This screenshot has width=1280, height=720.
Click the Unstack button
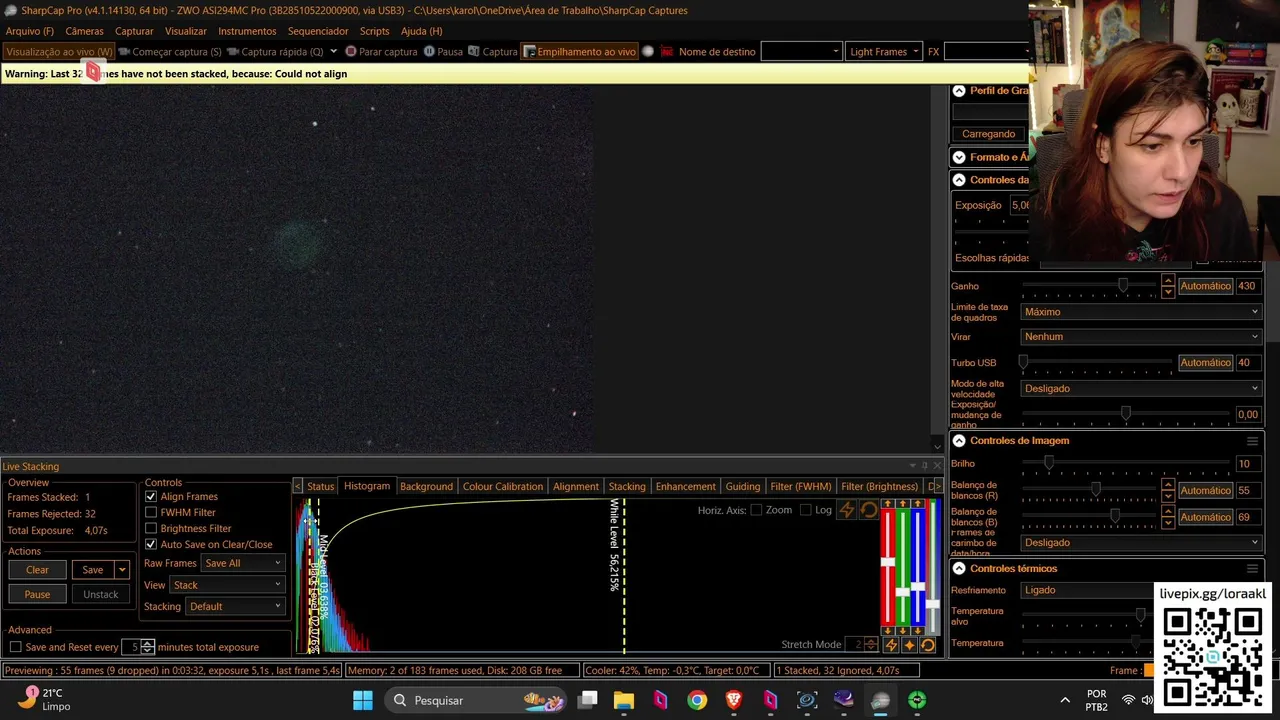[x=100, y=595]
